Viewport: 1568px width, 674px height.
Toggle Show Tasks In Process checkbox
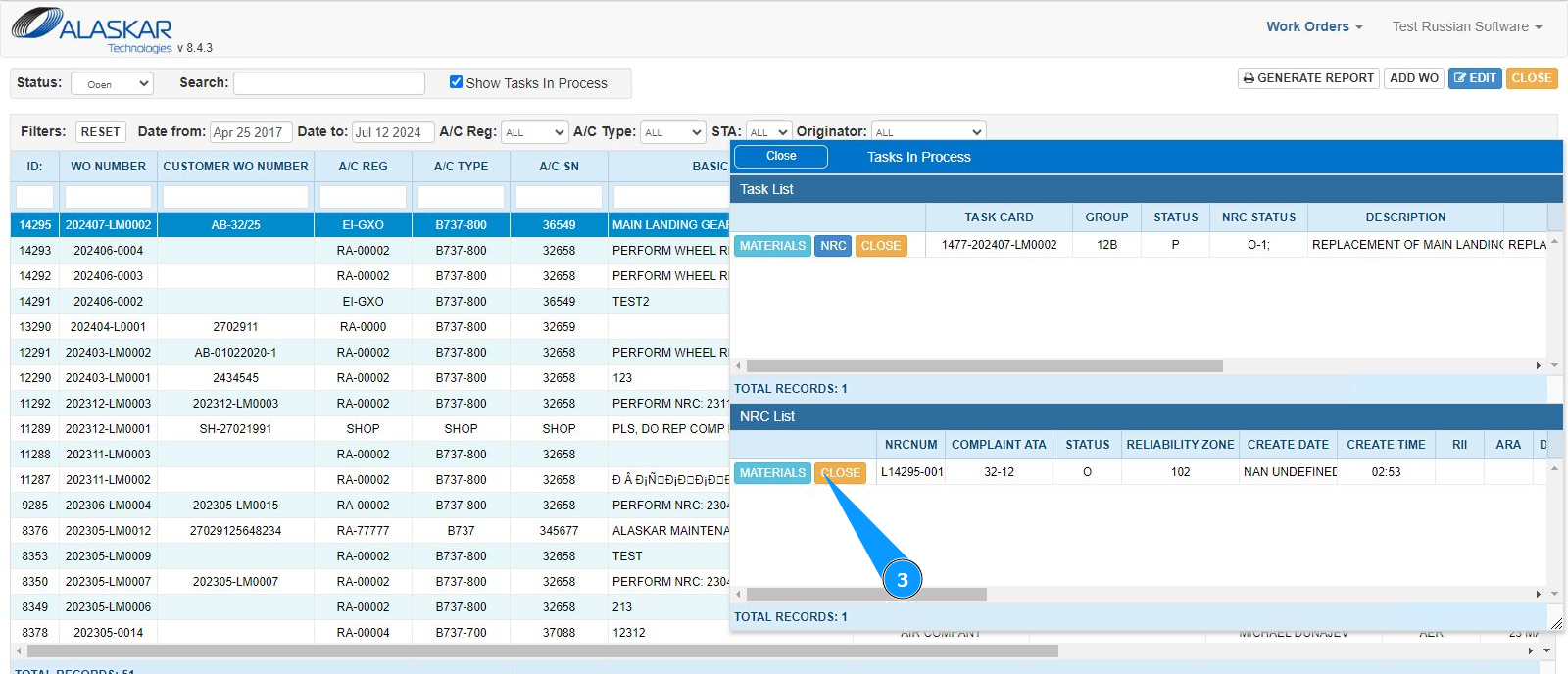click(x=456, y=82)
